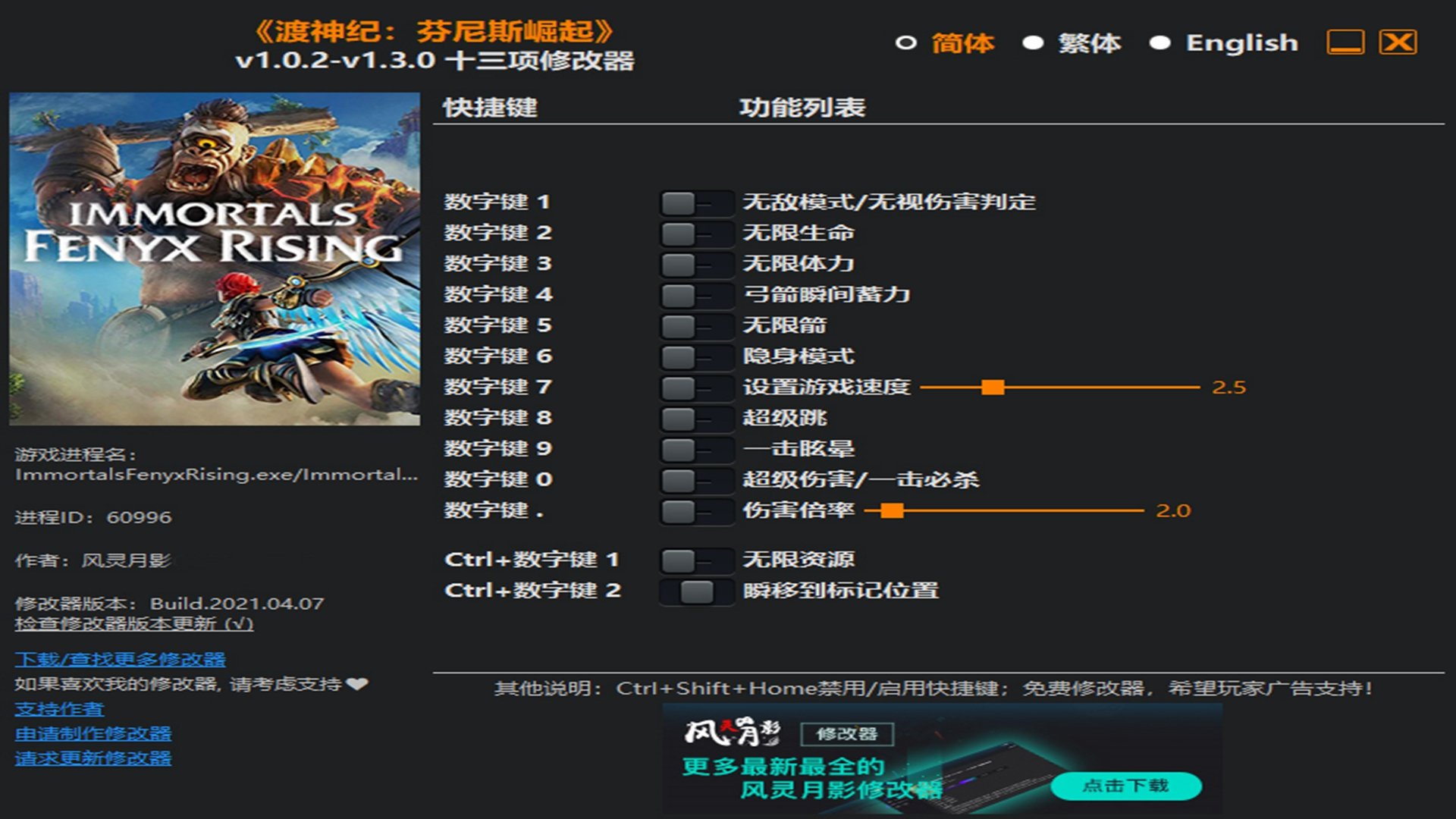Select the 繁体 language radio button

pyautogui.click(x=1033, y=43)
